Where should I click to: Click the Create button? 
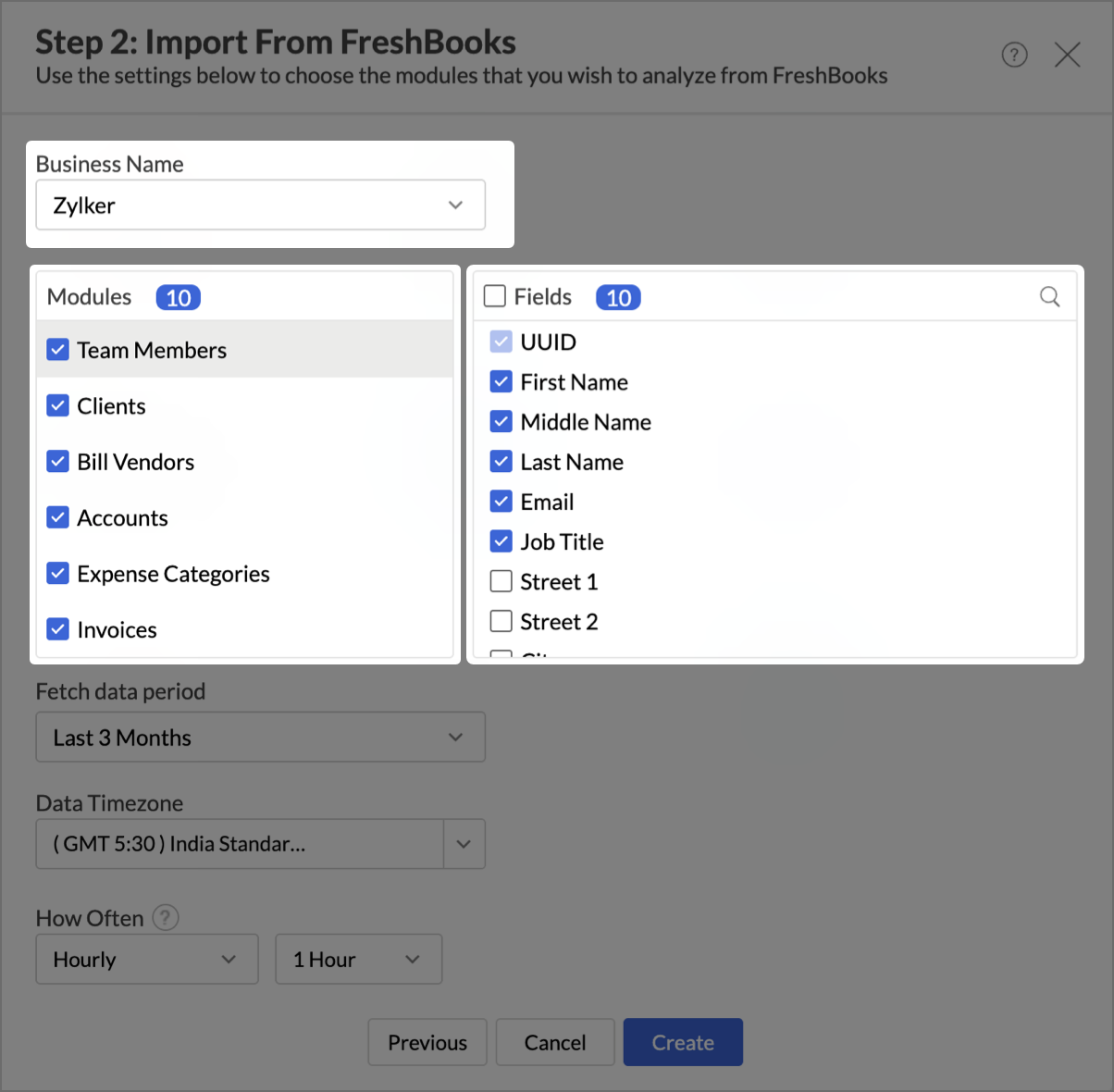683,1043
